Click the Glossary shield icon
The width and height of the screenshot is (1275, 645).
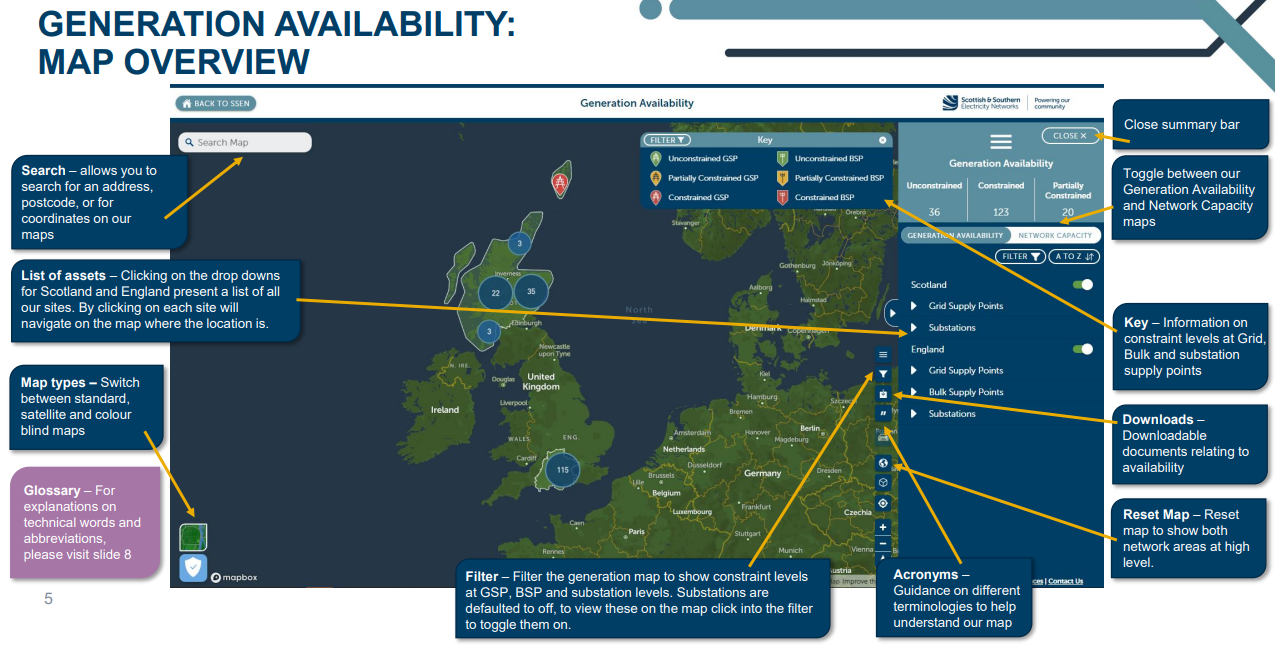193,570
